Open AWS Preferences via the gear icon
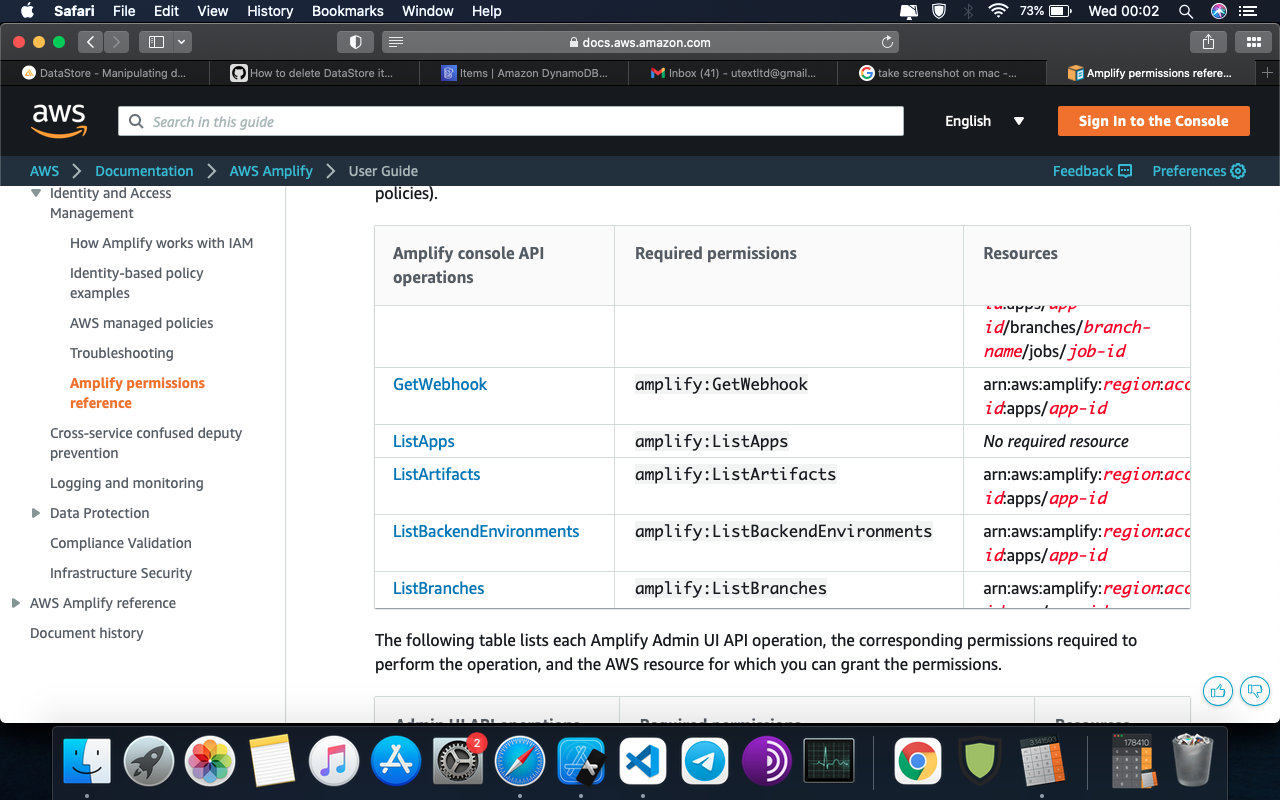The width and height of the screenshot is (1280, 800). pos(1238,171)
